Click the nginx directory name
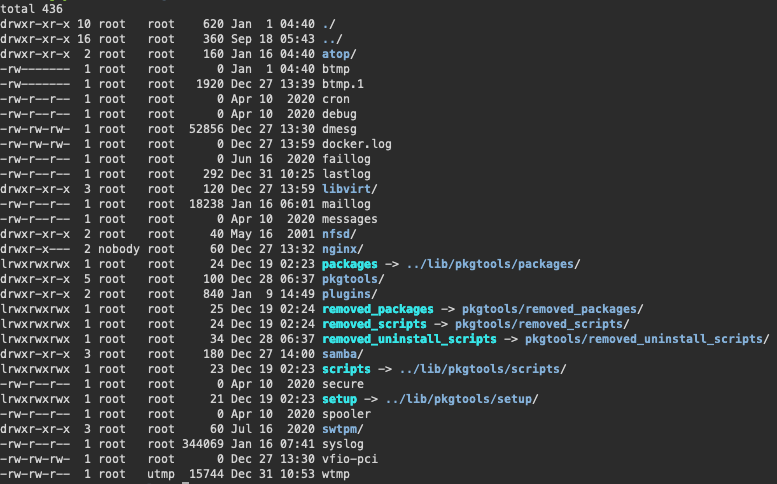Viewport: 777px width, 484px height. point(339,249)
